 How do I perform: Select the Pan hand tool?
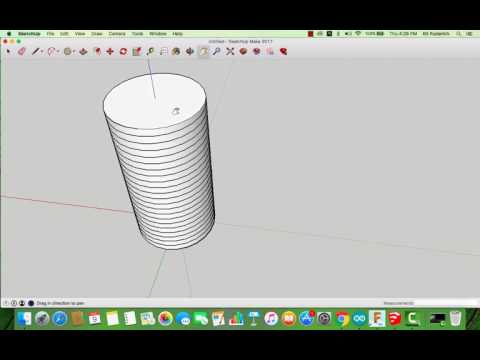[203, 51]
